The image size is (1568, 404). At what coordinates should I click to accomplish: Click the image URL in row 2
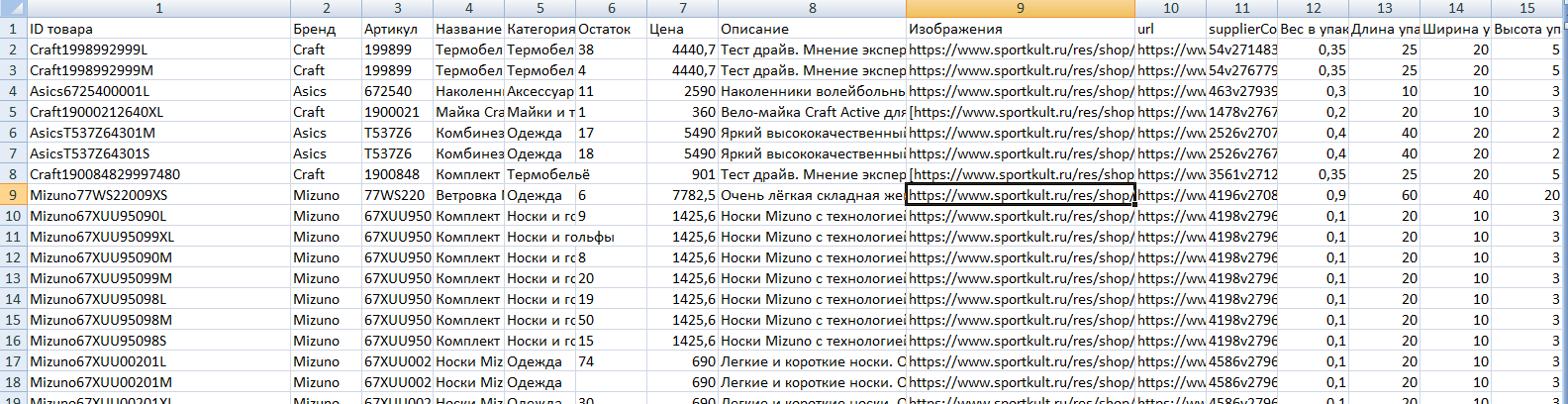coord(1020,50)
